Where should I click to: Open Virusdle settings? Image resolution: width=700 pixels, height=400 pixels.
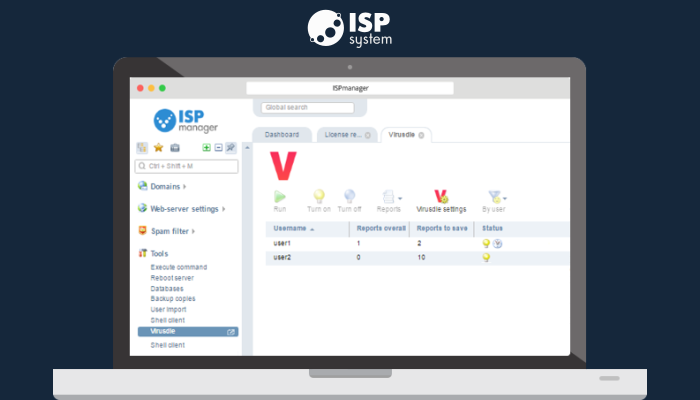point(441,201)
